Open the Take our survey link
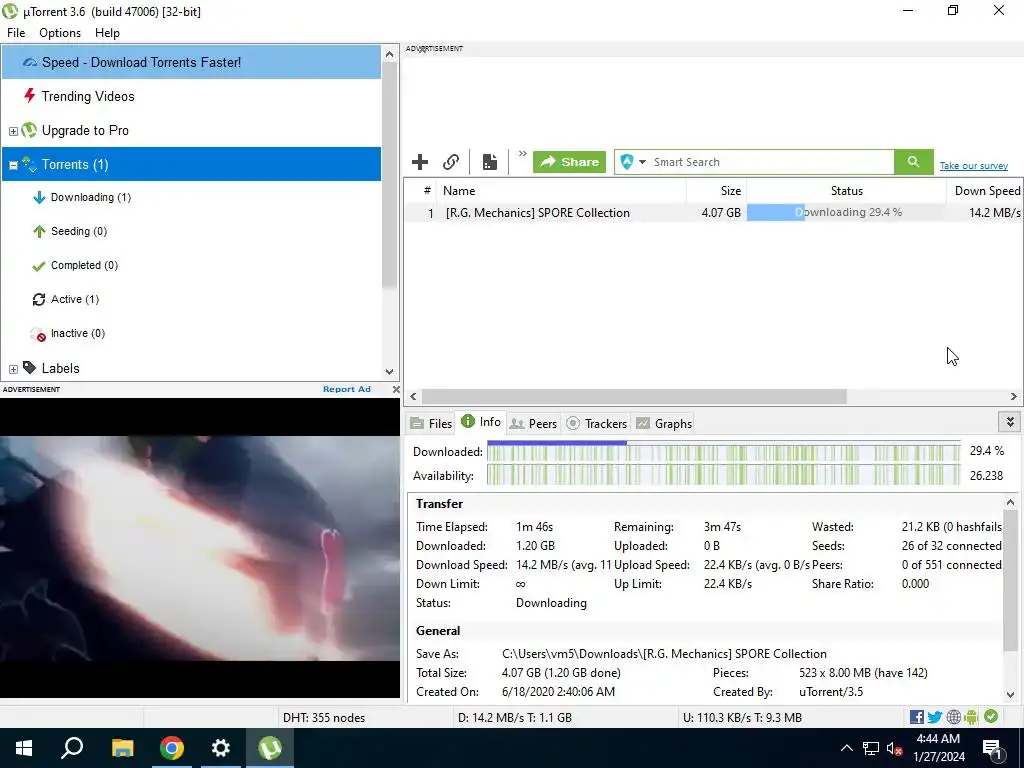1024x768 pixels. [x=974, y=166]
